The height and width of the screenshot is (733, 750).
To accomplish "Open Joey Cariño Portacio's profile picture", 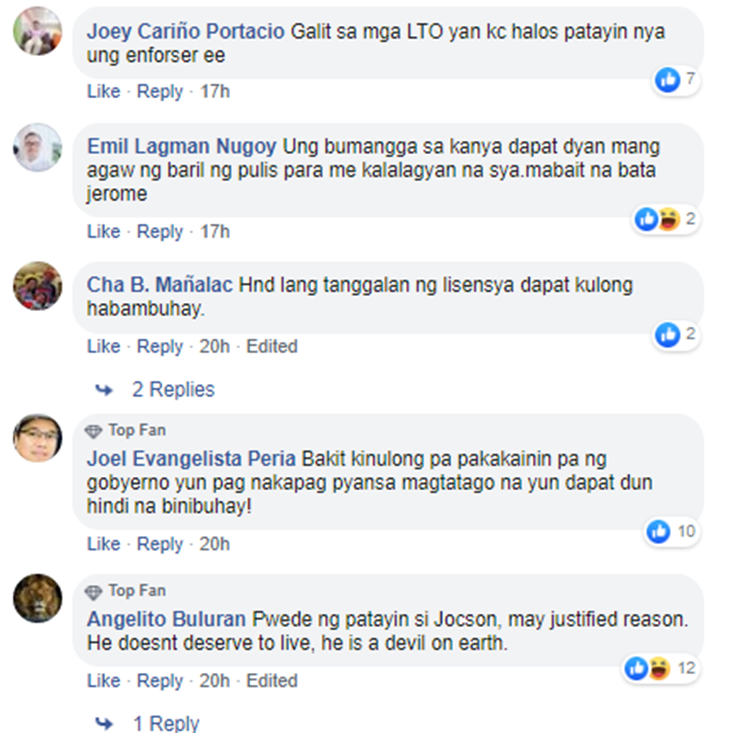I will click(x=38, y=31).
